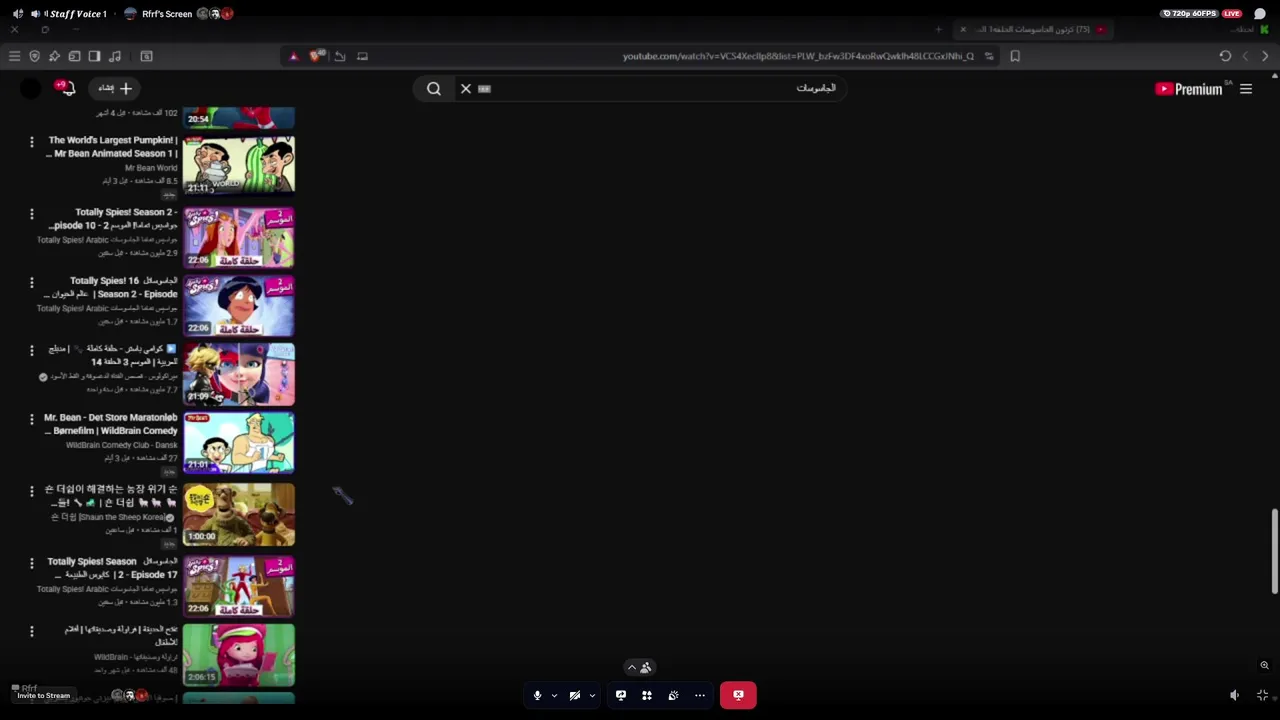Open the Discord more options ellipsis
The image size is (1280, 720).
point(700,695)
